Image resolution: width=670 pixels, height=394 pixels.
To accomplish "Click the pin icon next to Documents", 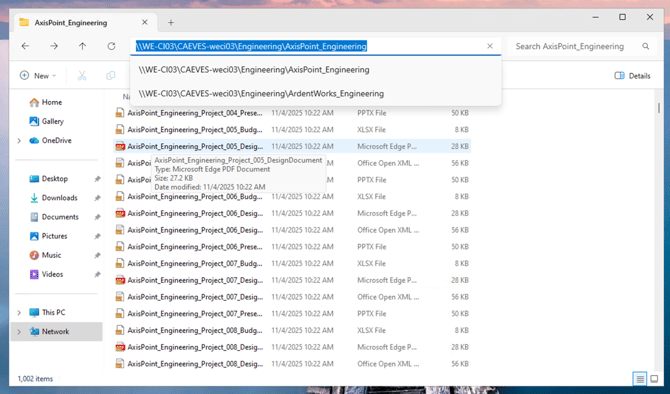I will [97, 217].
